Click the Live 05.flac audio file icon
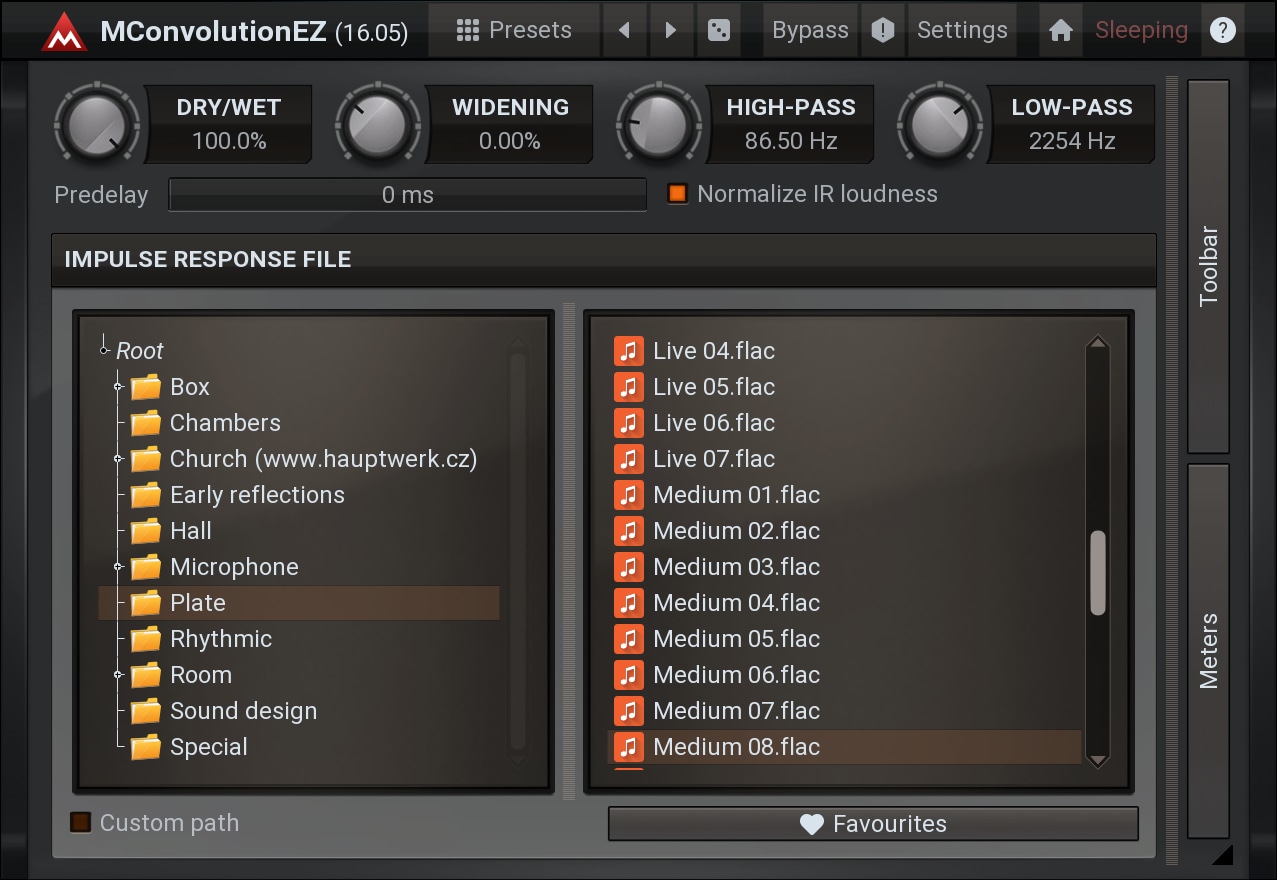The width and height of the screenshot is (1277, 880). coord(628,387)
